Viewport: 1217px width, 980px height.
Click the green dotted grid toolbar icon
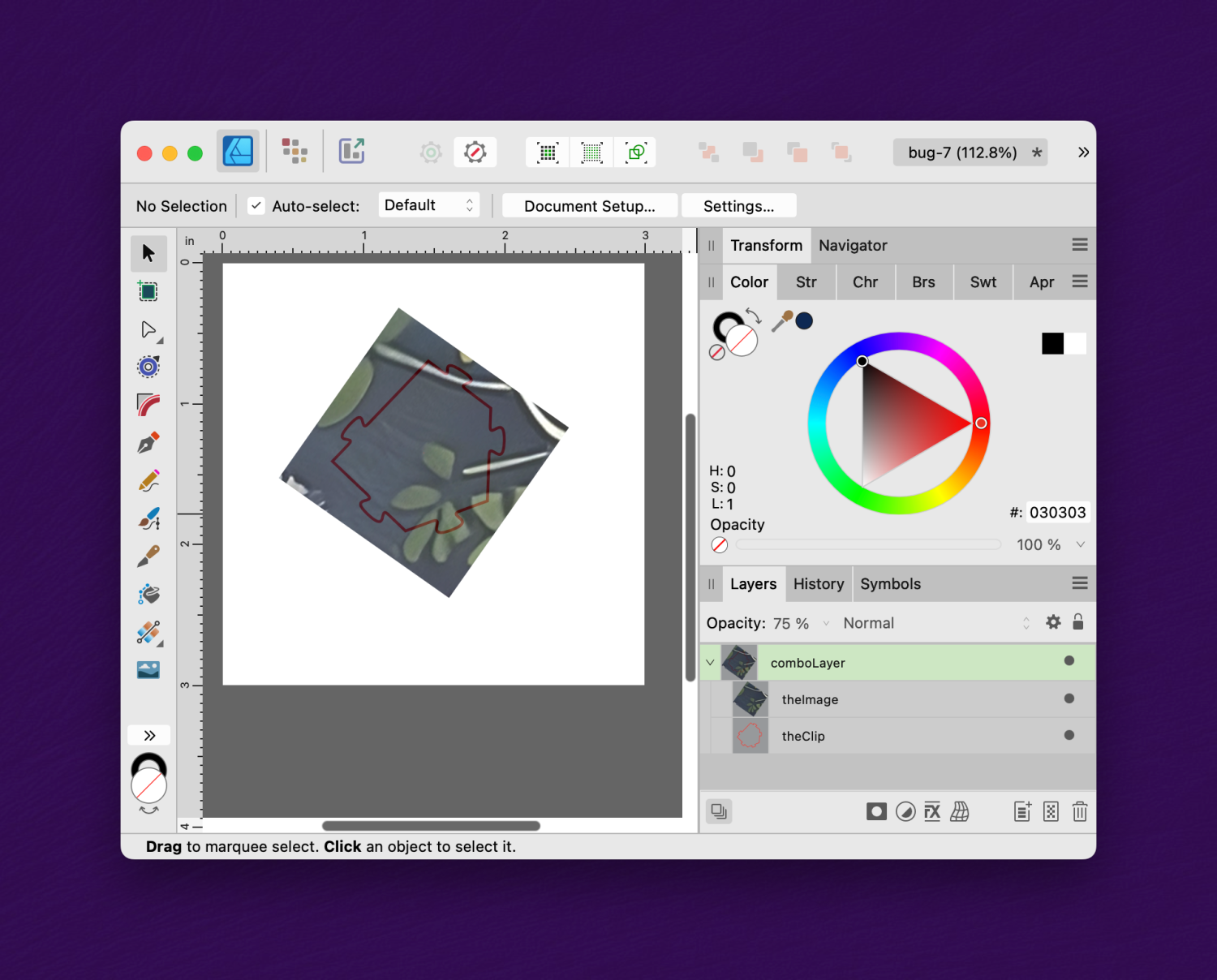pos(592,153)
